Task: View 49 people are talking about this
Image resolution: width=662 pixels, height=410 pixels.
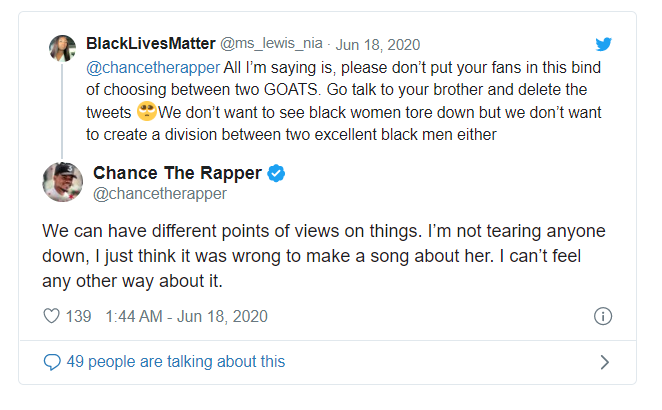Action: tap(175, 362)
